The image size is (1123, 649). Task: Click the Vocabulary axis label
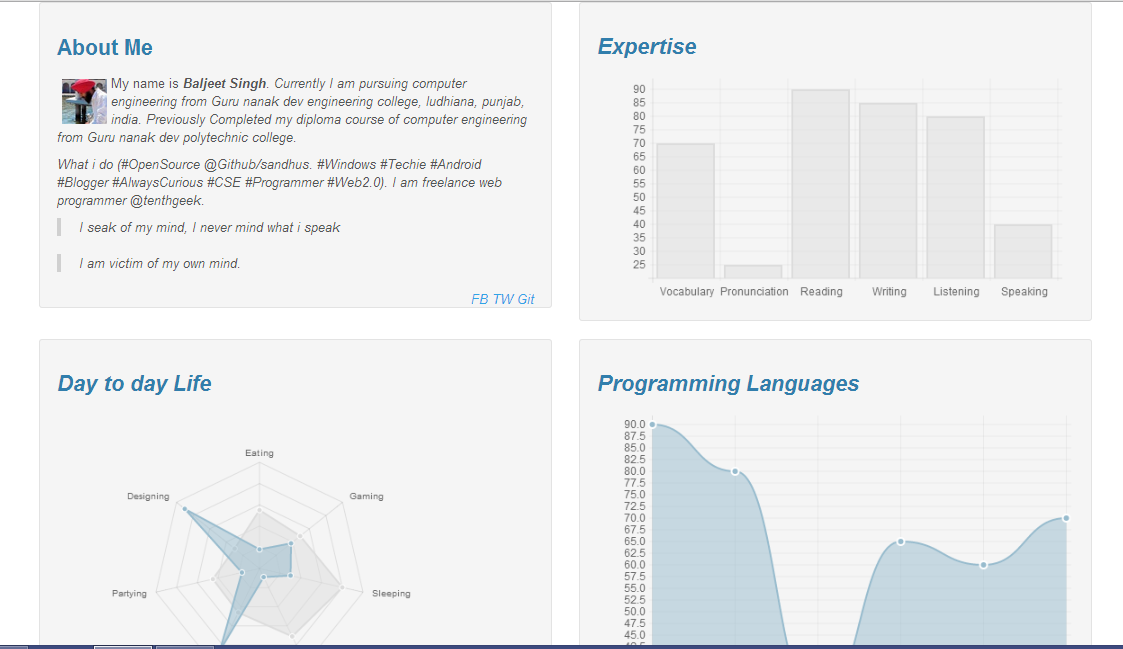click(687, 292)
